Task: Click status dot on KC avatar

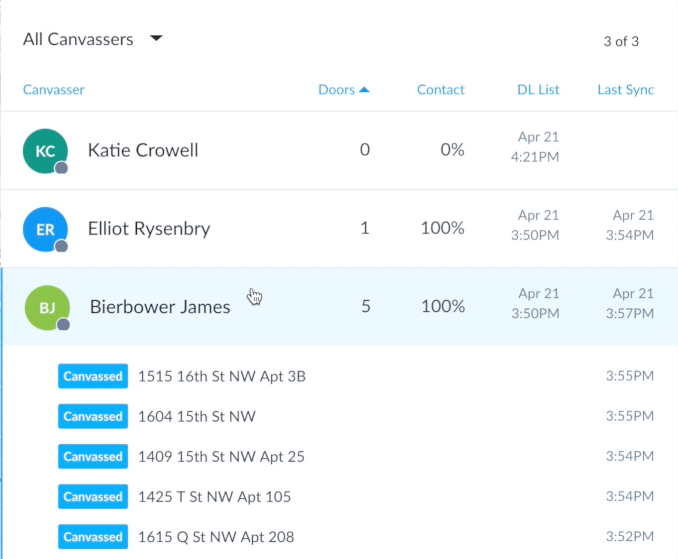Action: pos(61,168)
